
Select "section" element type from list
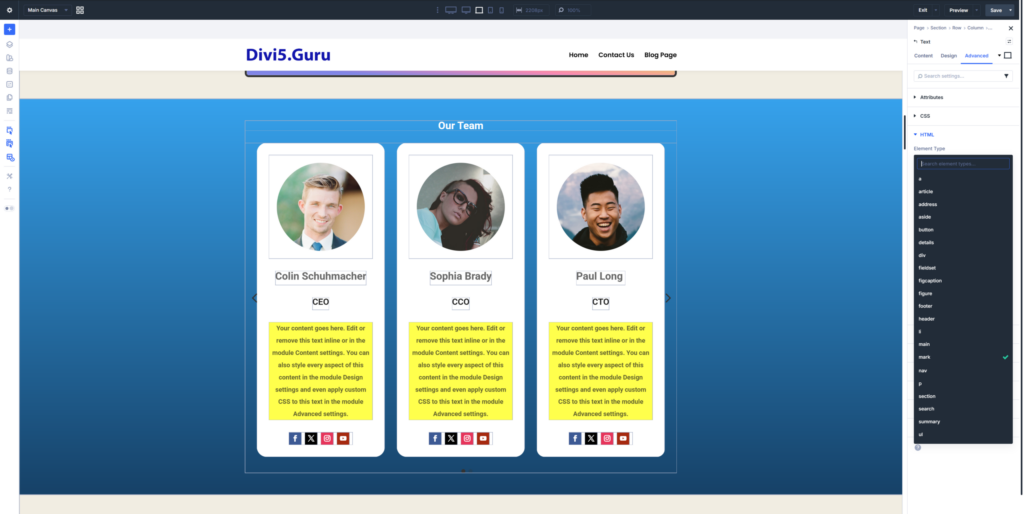(927, 396)
